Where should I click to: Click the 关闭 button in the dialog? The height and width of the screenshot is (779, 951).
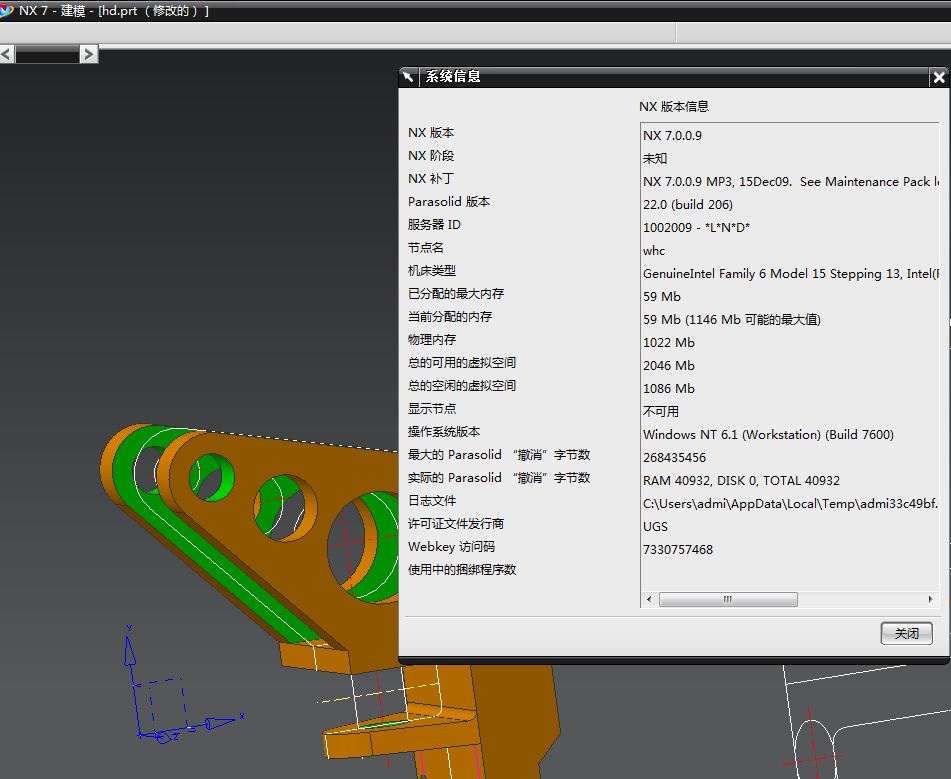pyautogui.click(x=906, y=633)
